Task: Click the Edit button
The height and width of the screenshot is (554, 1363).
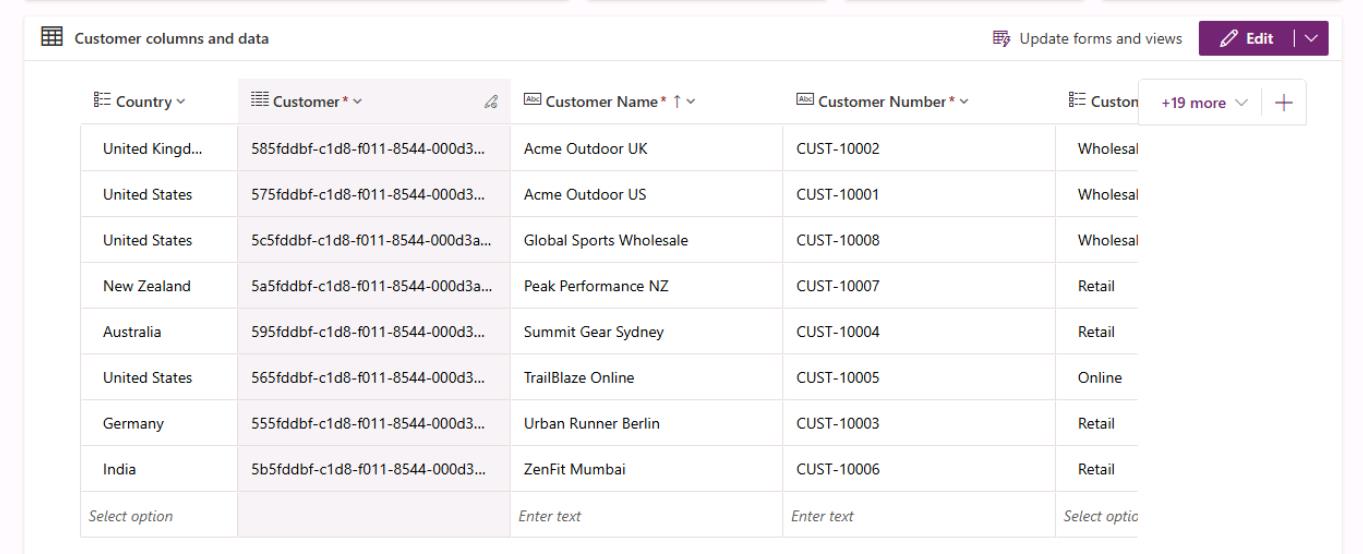Action: point(1248,39)
